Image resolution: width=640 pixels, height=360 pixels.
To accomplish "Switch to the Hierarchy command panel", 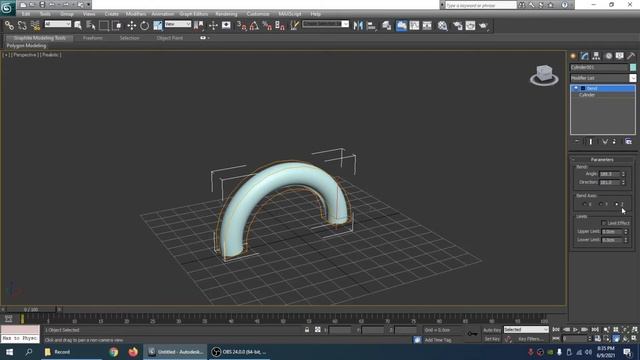I will coord(596,56).
